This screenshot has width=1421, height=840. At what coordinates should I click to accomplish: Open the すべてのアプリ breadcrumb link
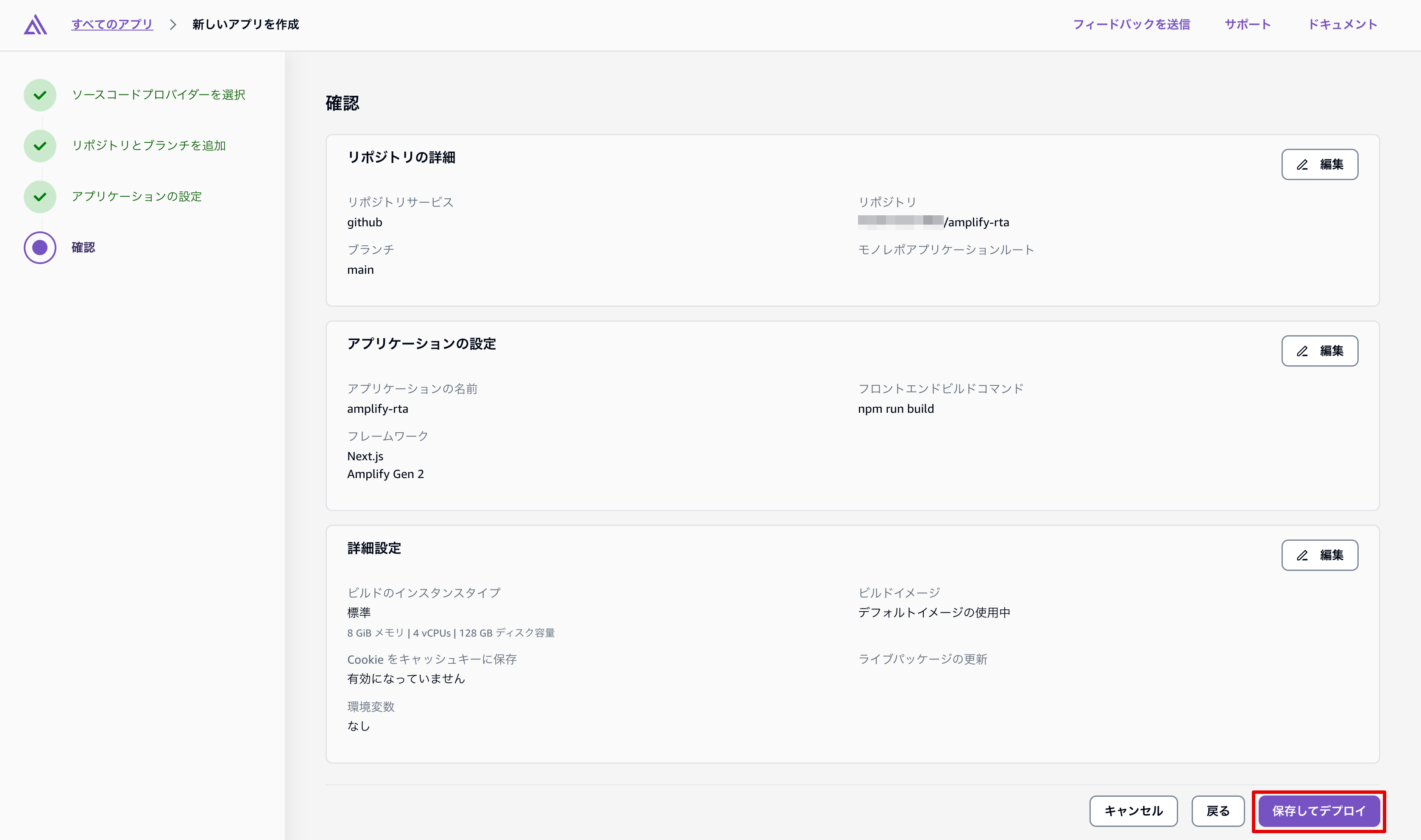point(112,24)
